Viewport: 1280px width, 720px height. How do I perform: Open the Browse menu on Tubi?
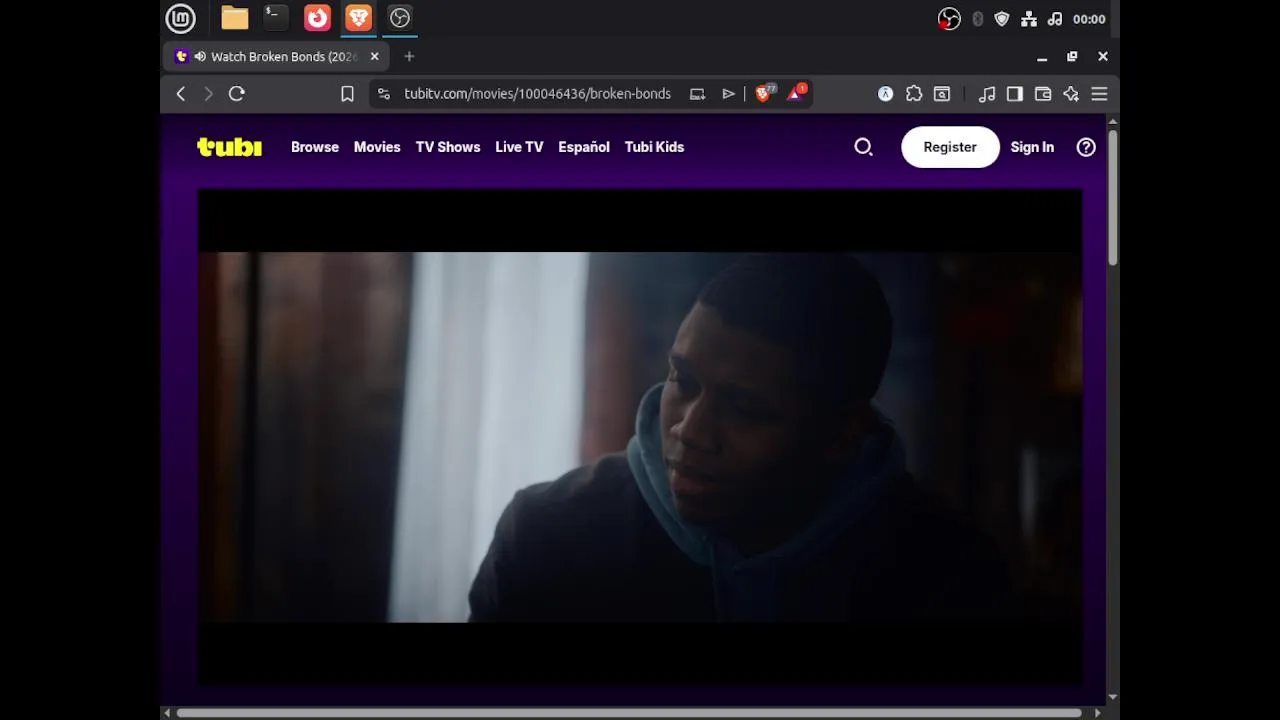pyautogui.click(x=315, y=147)
